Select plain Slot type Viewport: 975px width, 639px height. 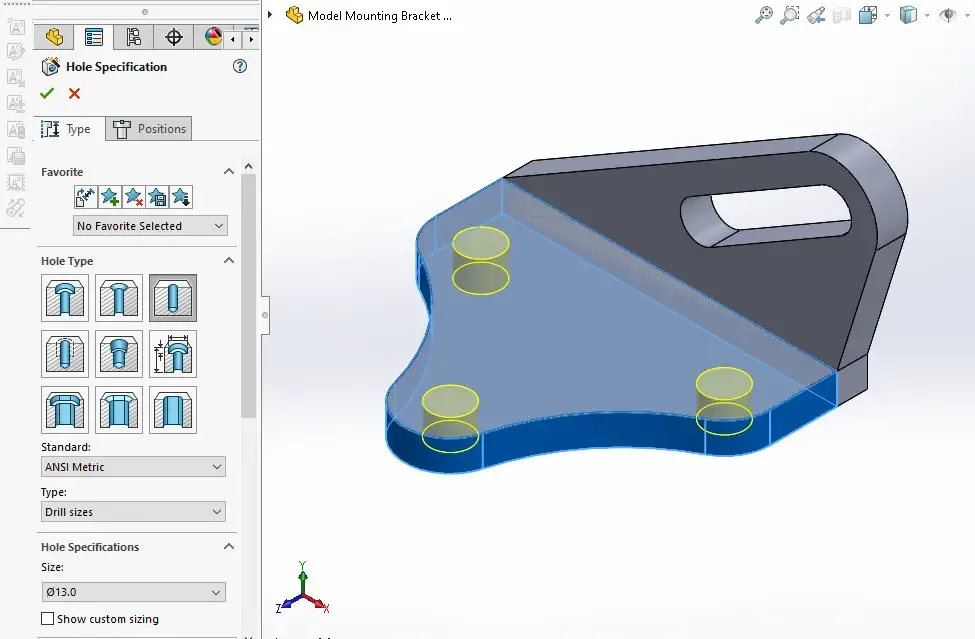[173, 410]
